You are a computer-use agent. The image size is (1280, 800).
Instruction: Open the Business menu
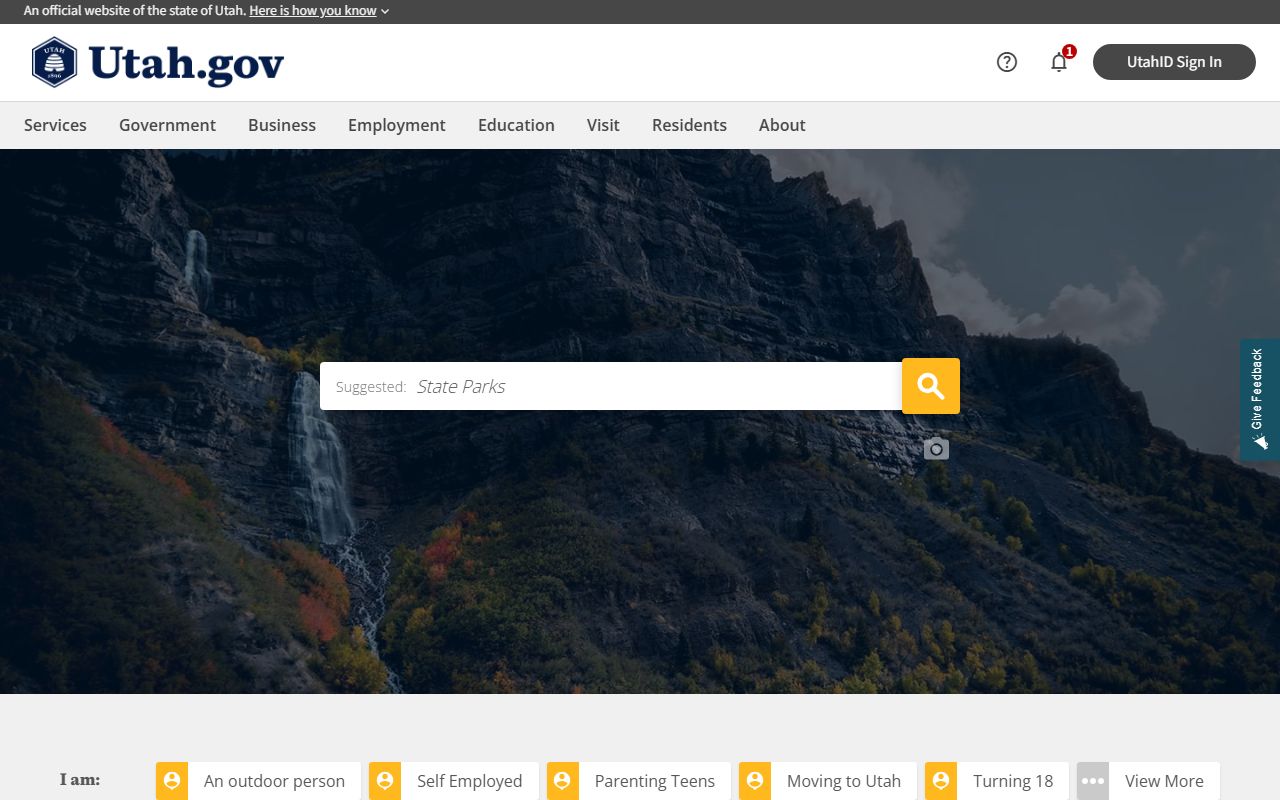point(282,125)
